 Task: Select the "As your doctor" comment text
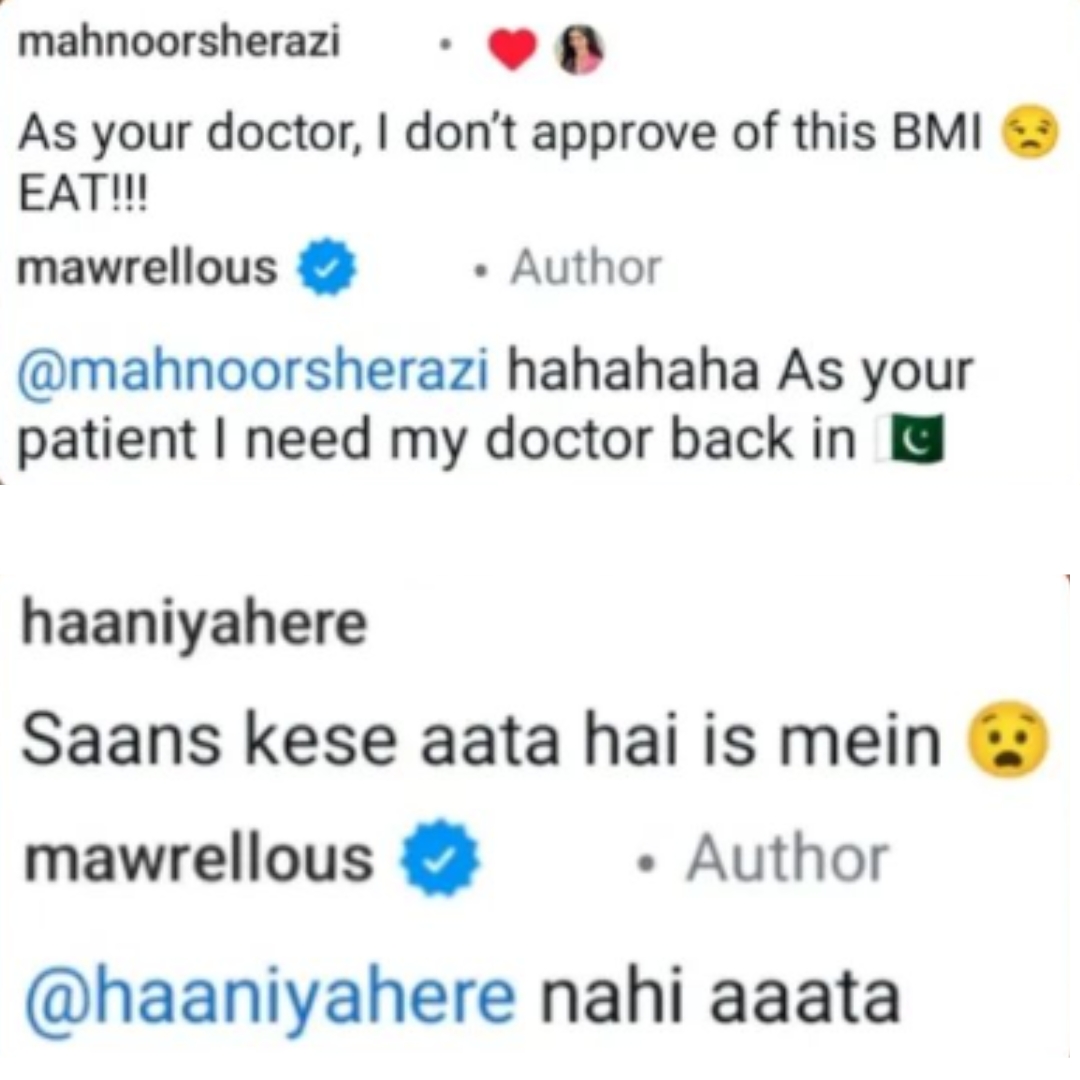pos(499,133)
